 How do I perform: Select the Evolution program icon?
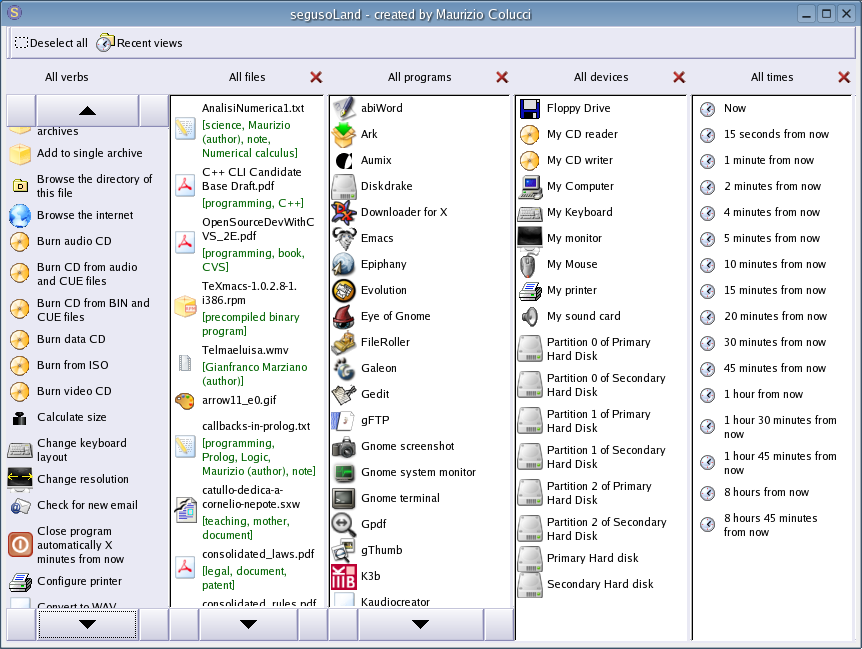tap(344, 290)
